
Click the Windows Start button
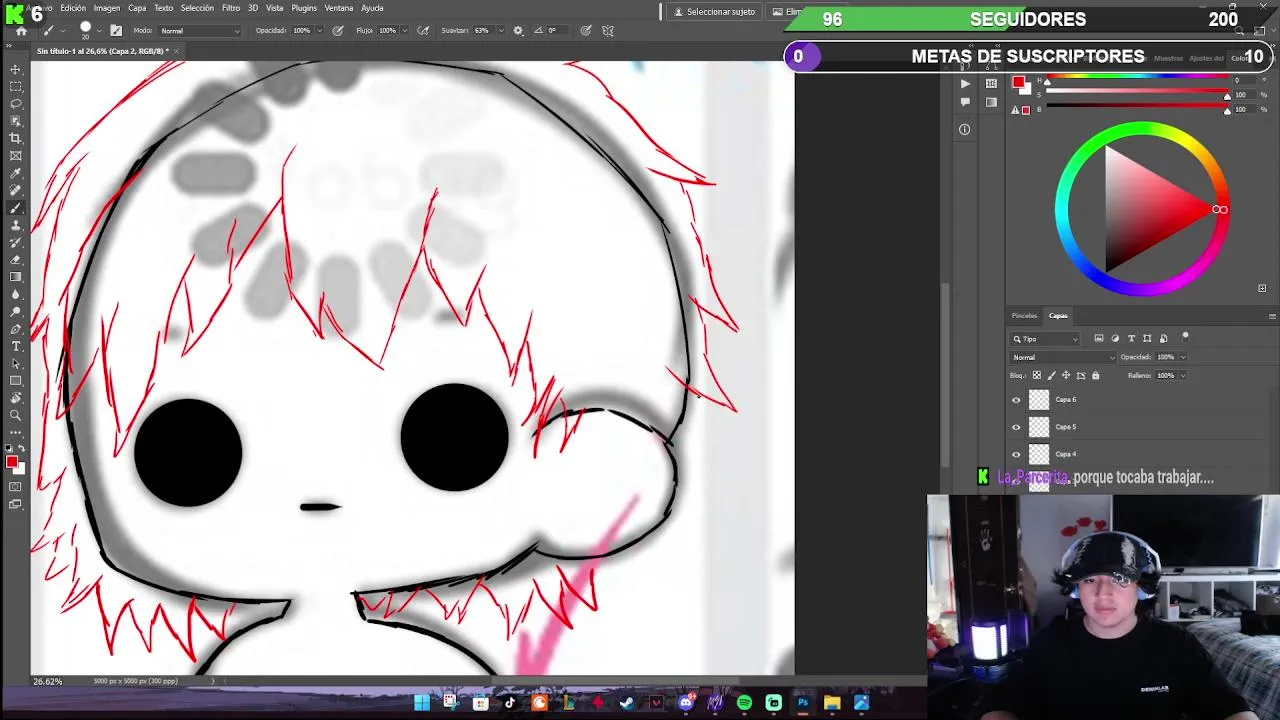point(422,703)
